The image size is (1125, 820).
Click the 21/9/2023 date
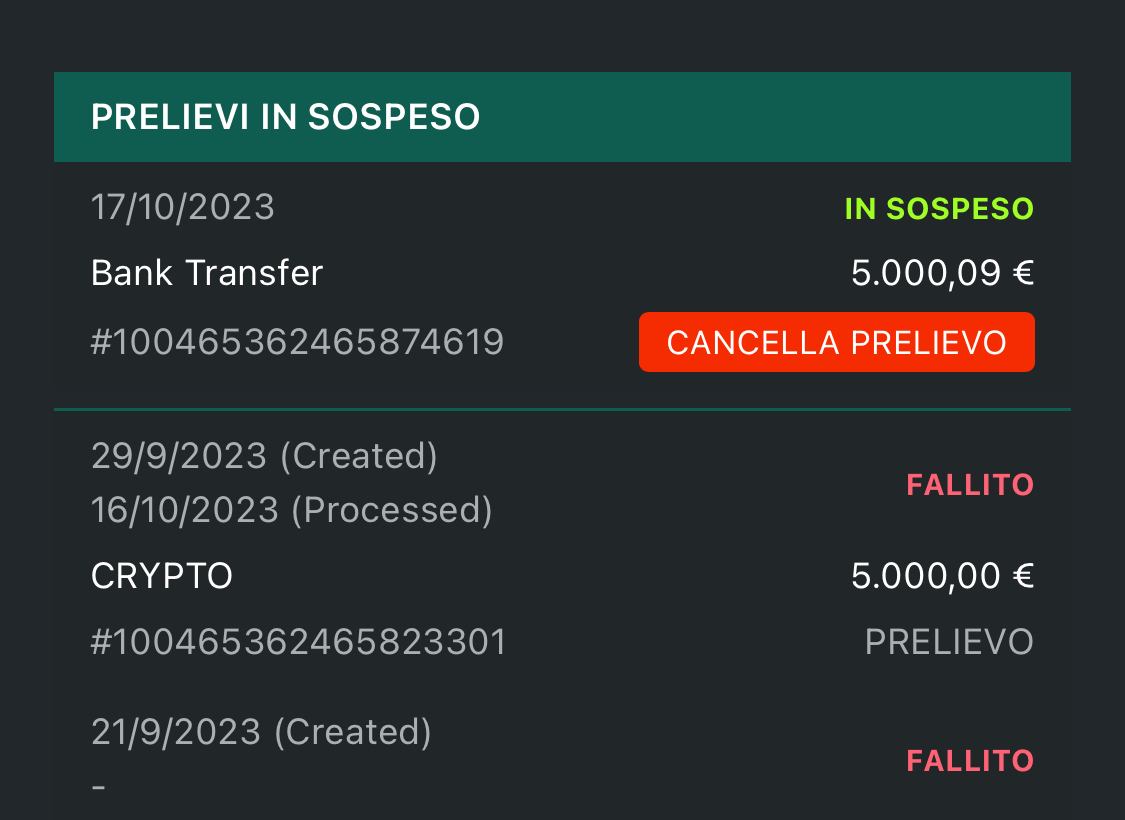point(176,732)
